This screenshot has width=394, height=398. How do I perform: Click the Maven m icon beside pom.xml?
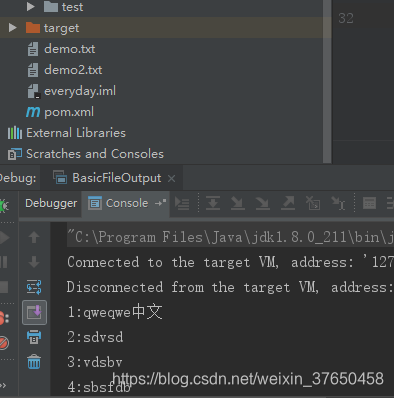coord(33,112)
